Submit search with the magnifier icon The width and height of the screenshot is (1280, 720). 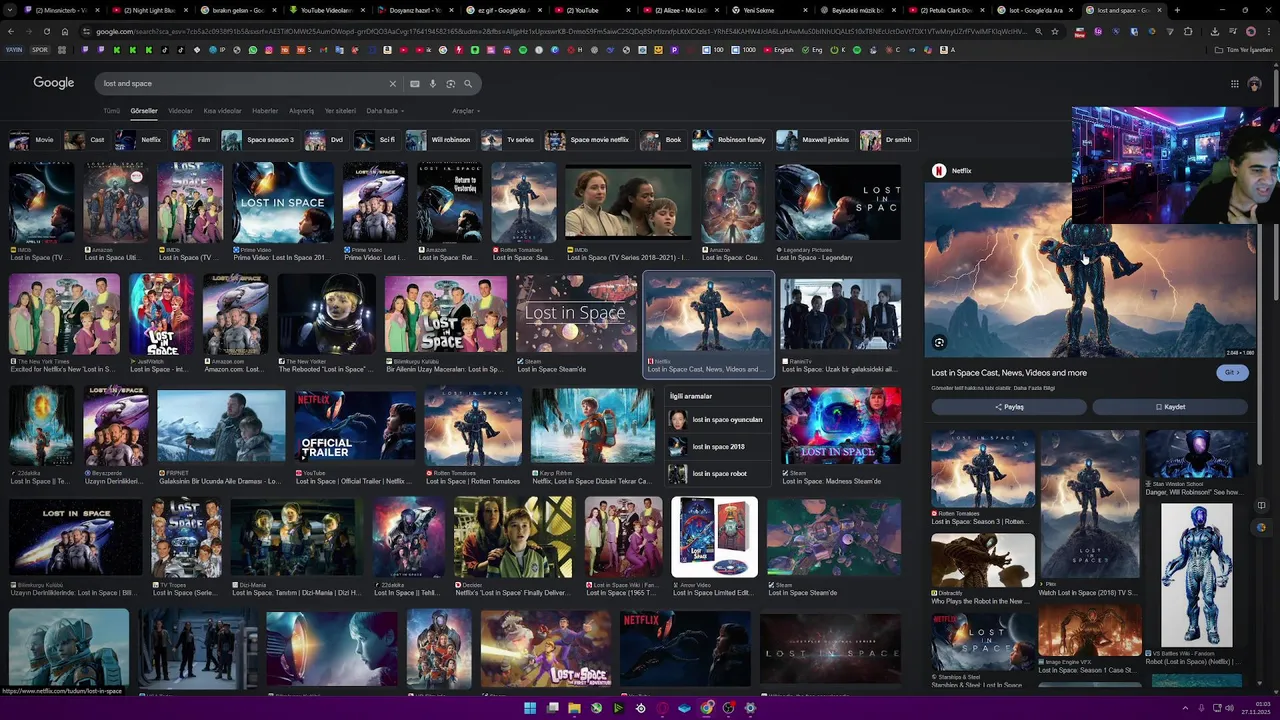coord(468,84)
